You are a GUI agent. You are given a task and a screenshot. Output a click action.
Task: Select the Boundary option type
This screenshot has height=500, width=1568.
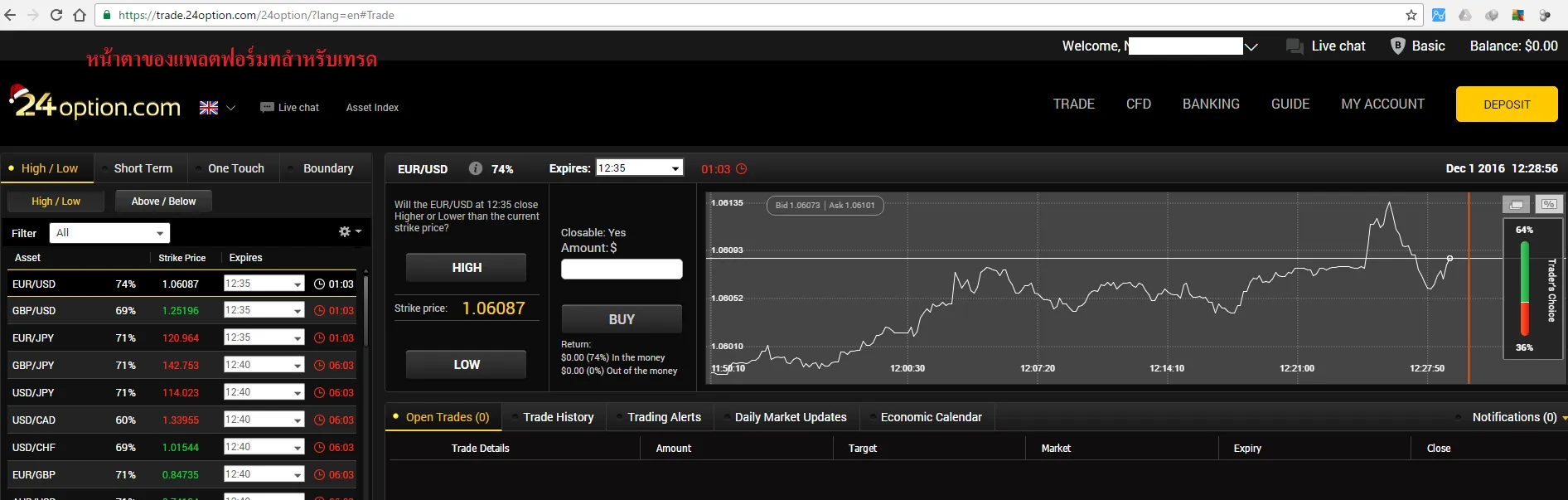(x=327, y=168)
